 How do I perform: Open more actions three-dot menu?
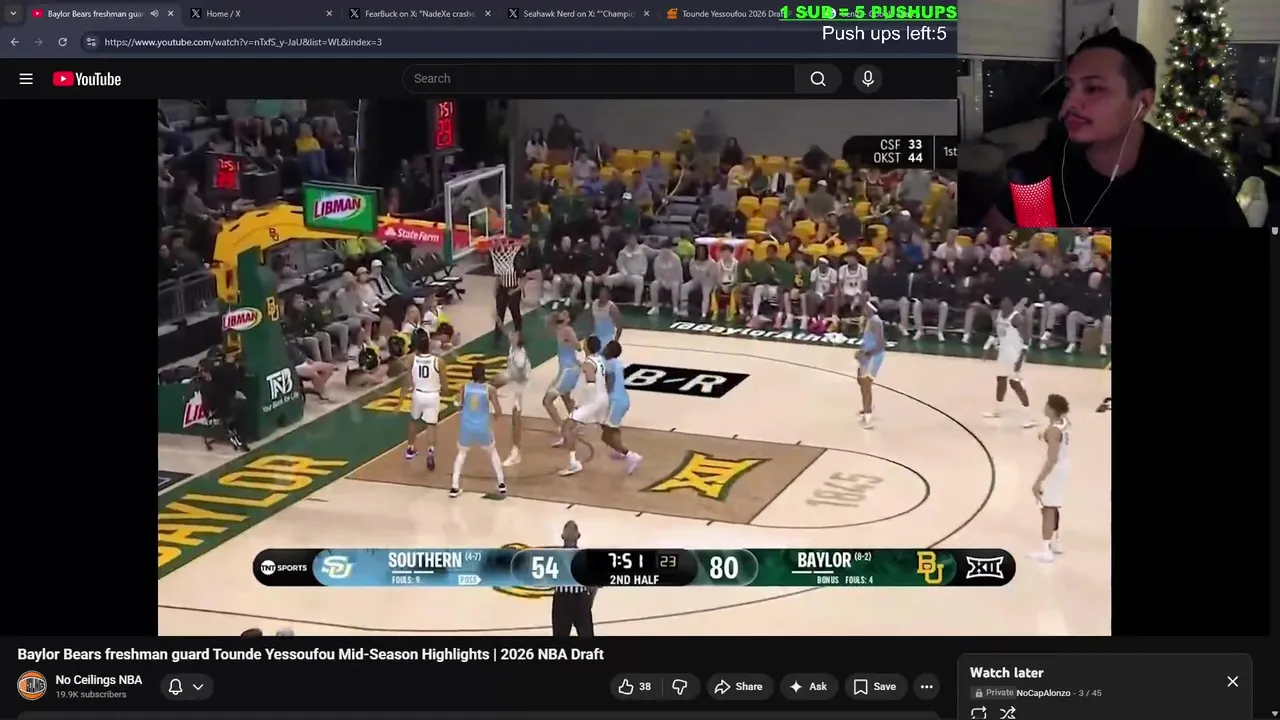click(x=927, y=686)
